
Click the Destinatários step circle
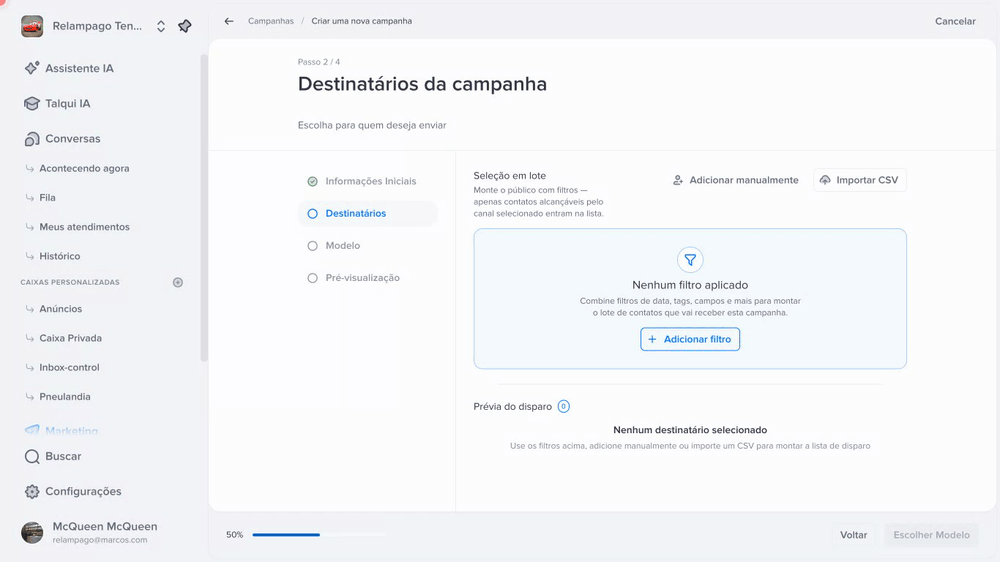[x=312, y=214]
